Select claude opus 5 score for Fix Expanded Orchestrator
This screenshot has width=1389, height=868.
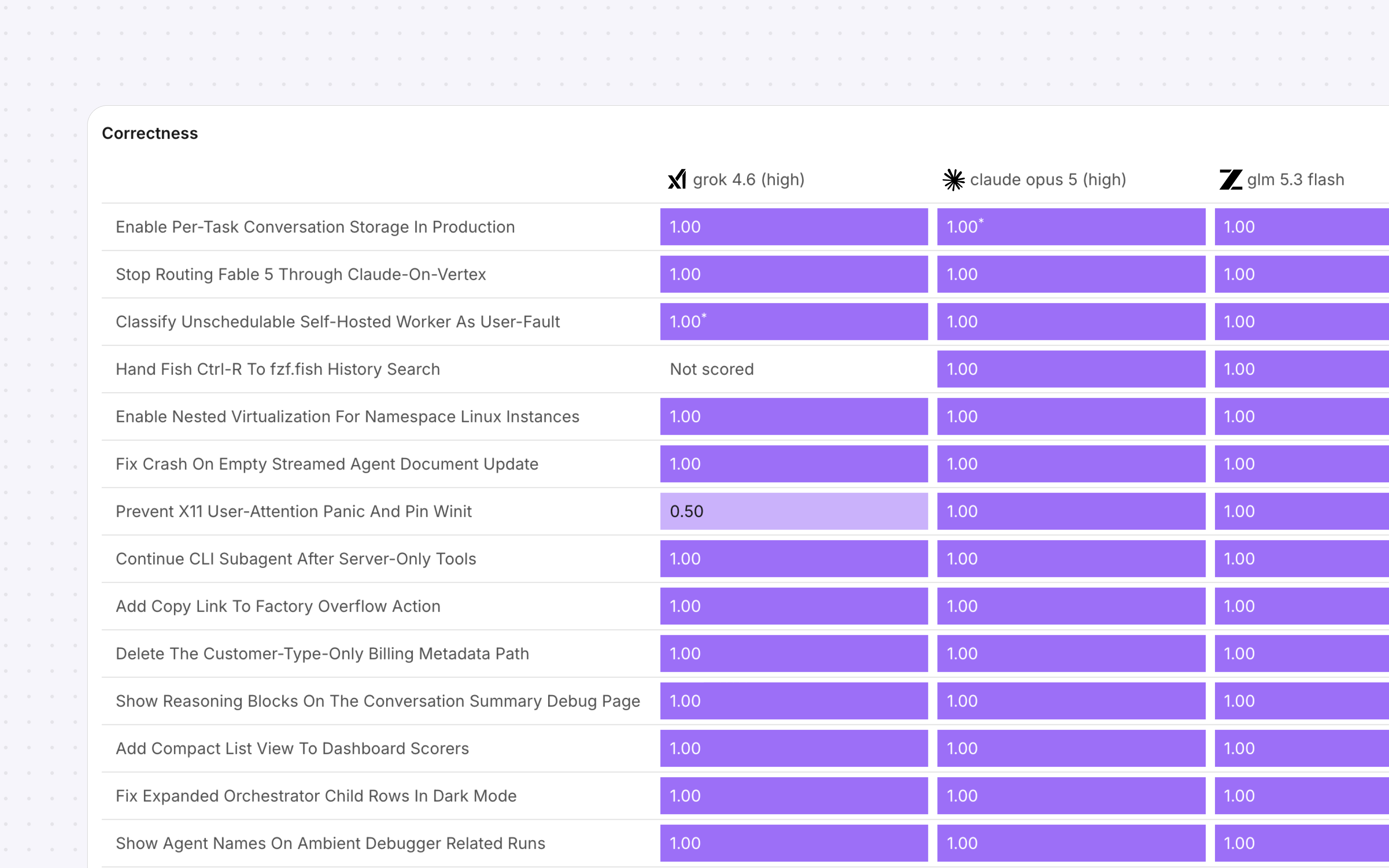(1071, 796)
